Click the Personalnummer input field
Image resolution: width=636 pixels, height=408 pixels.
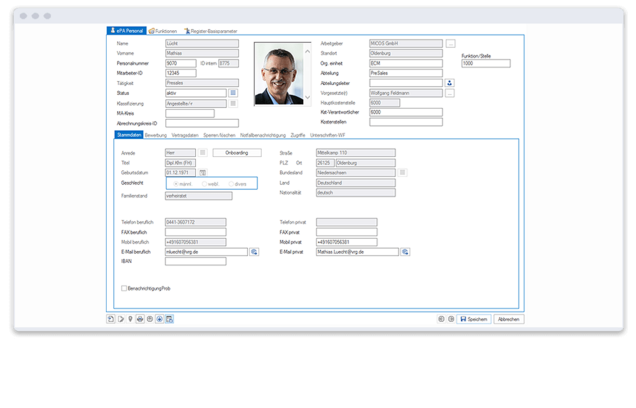(x=180, y=63)
